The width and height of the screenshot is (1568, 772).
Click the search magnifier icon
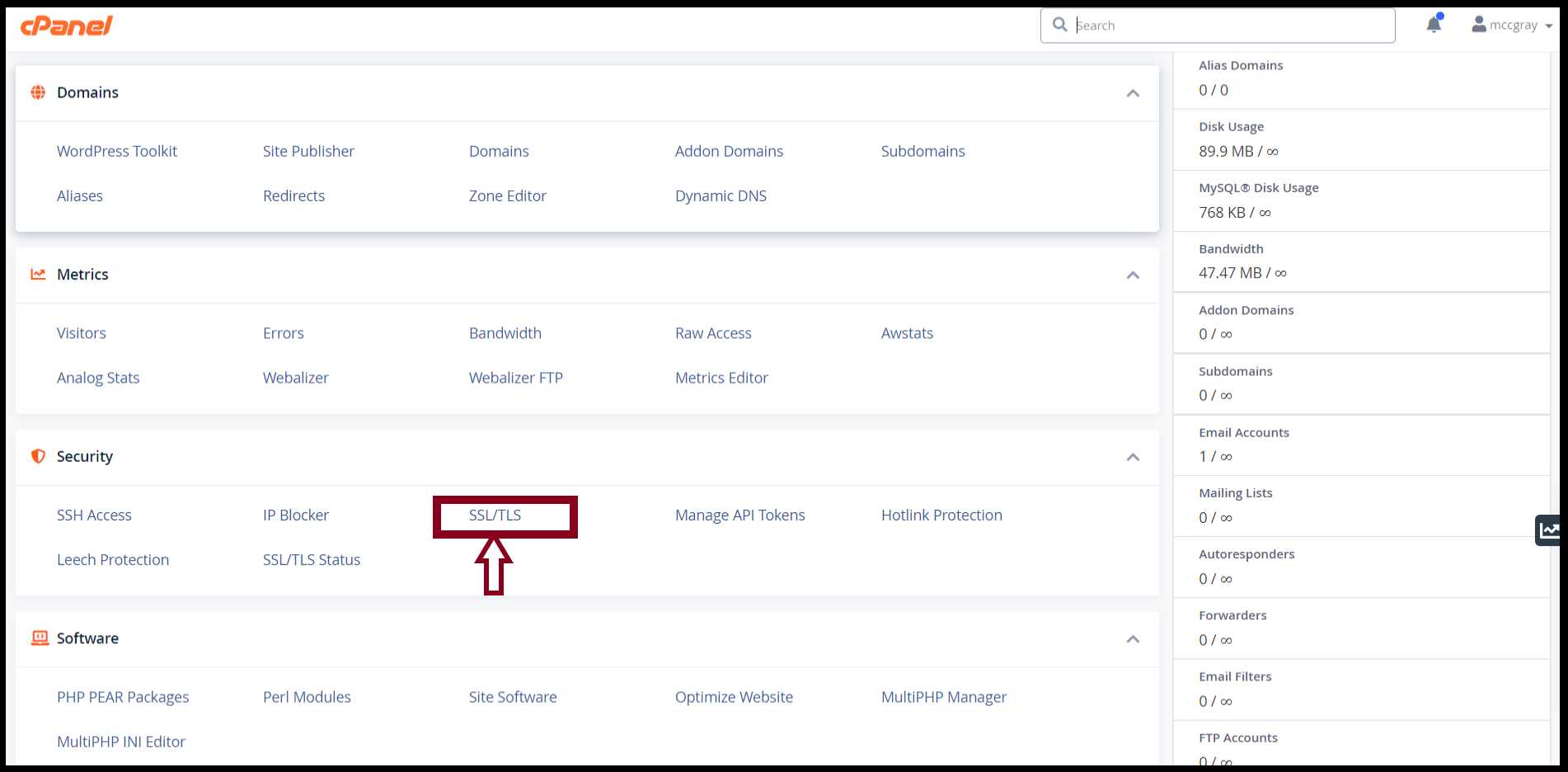tap(1060, 25)
